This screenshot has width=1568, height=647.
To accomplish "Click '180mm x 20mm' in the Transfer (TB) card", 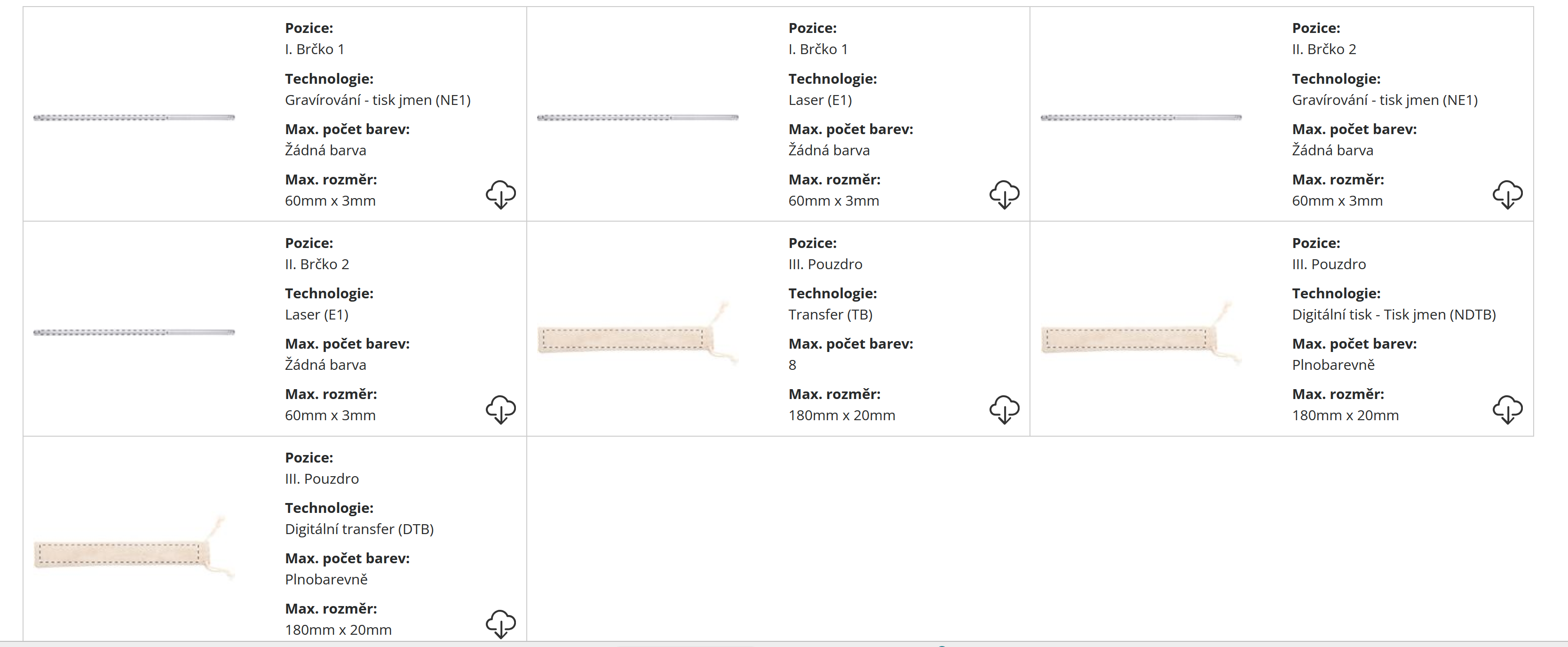I will [x=841, y=415].
